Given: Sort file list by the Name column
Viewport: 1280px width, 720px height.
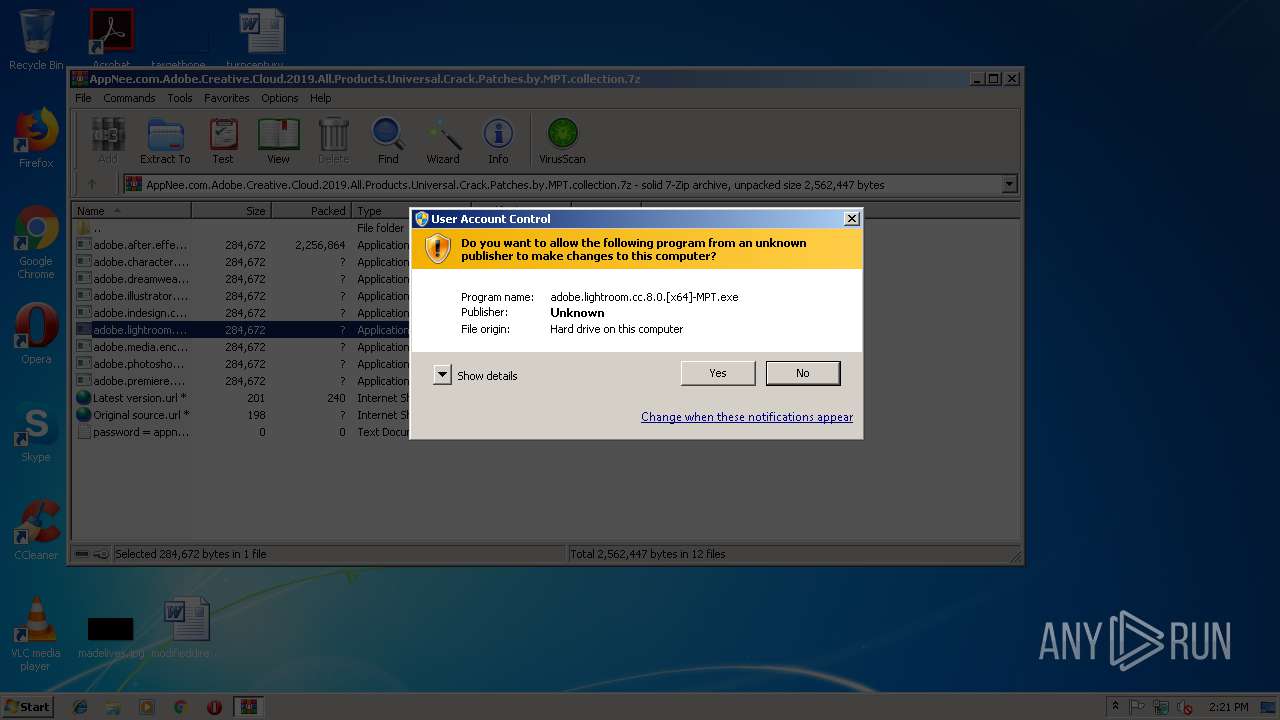Looking at the screenshot, I should 132,211.
